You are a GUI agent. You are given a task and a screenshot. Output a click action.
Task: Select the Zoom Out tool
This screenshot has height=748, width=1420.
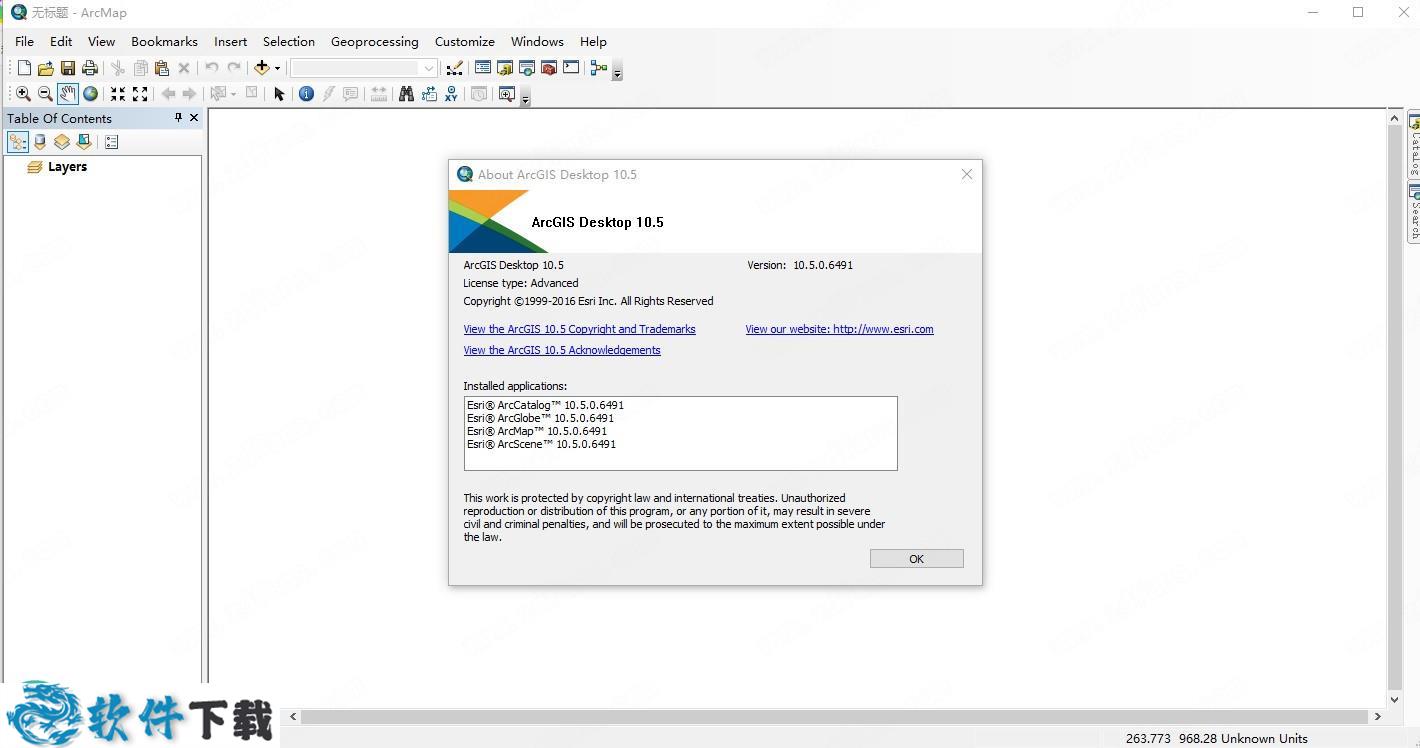pos(45,94)
